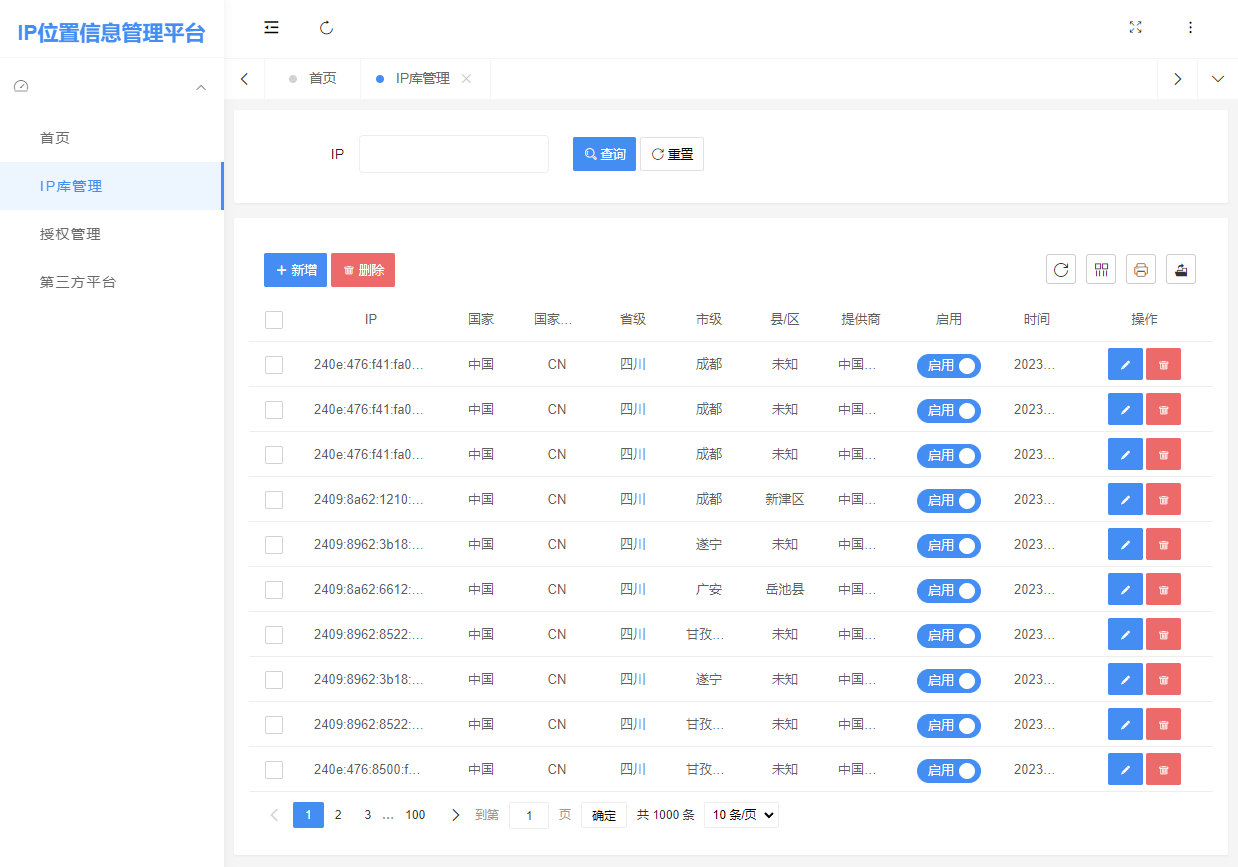Check the checkbox of the 成都 新津区 row
Image resolution: width=1238 pixels, height=867 pixels.
pyautogui.click(x=274, y=499)
